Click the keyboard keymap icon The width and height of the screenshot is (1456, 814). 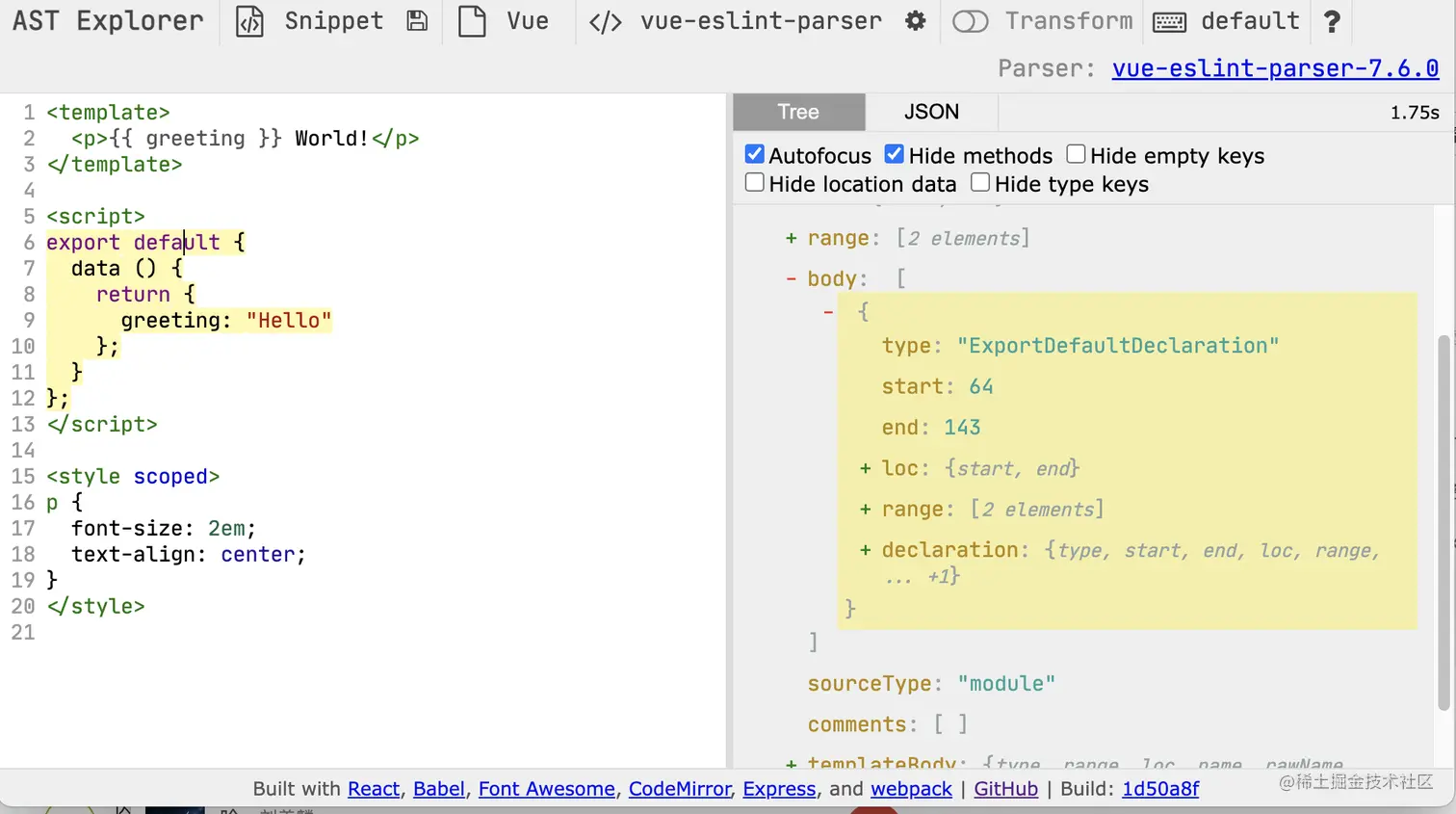pyautogui.click(x=1169, y=22)
